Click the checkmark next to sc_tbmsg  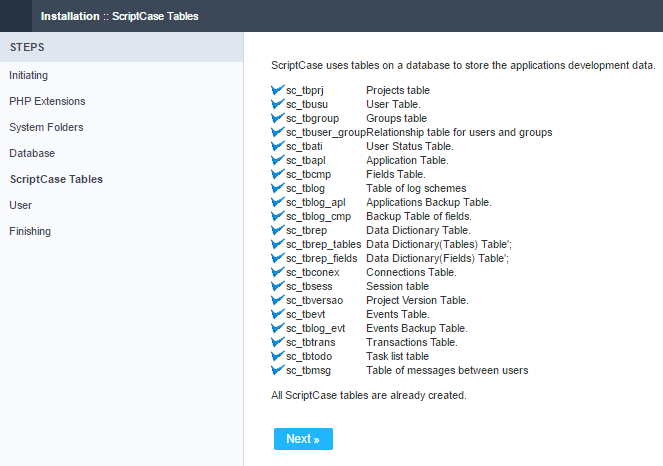(278, 370)
